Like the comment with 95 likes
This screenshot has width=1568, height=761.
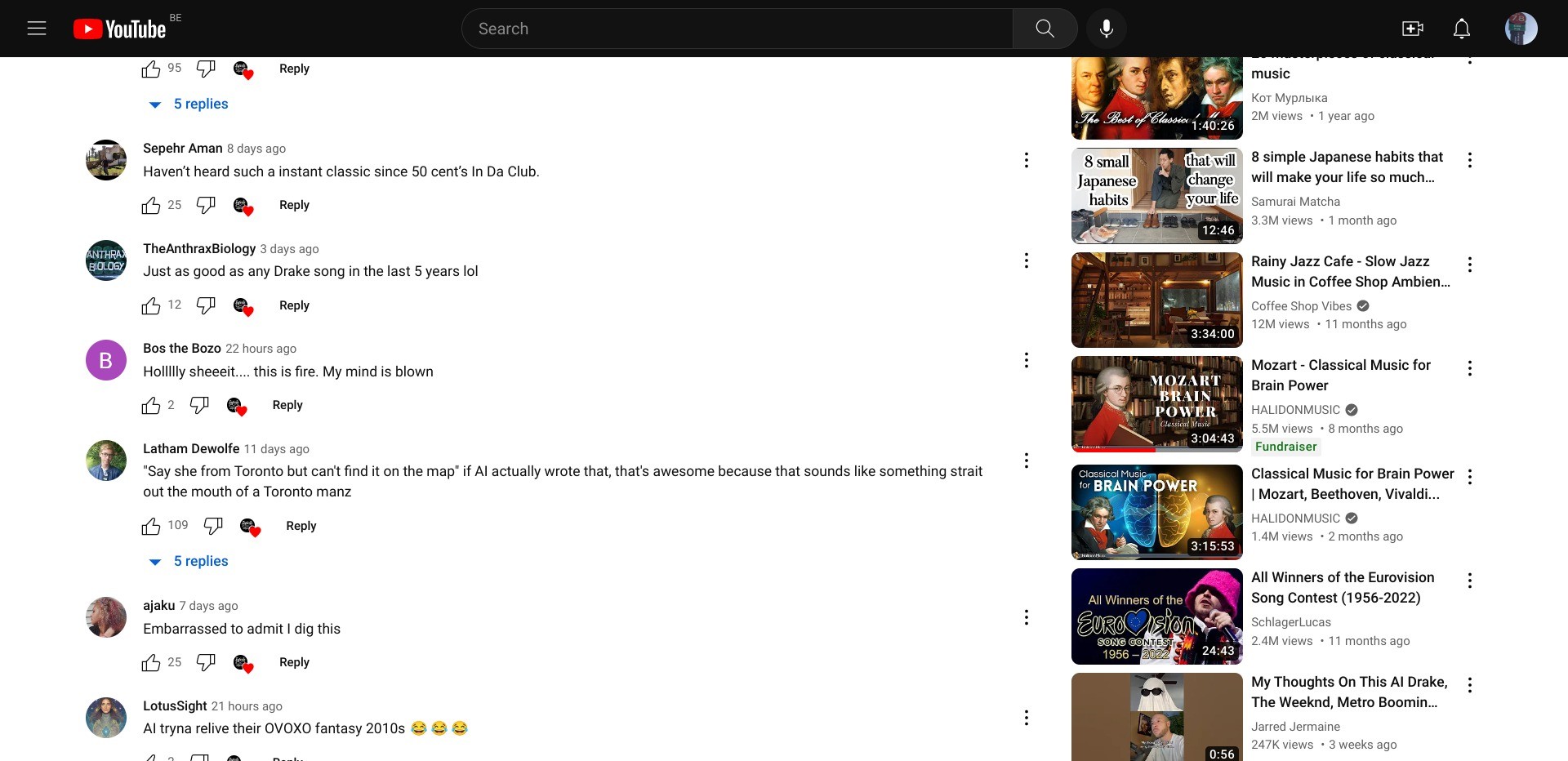click(151, 69)
